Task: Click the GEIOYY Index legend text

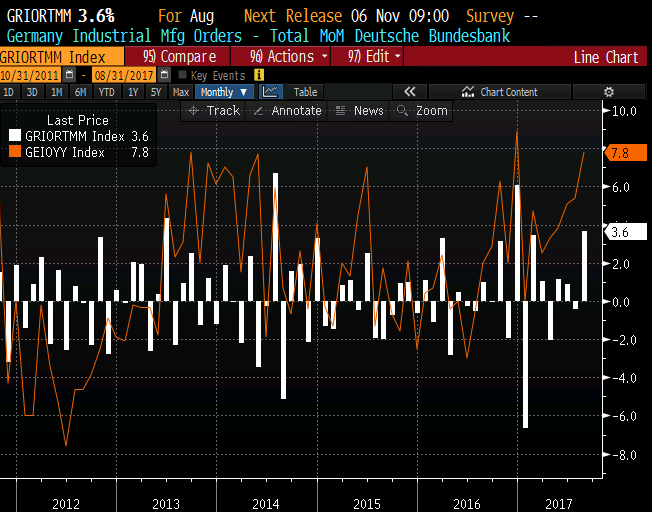Action: (65, 152)
